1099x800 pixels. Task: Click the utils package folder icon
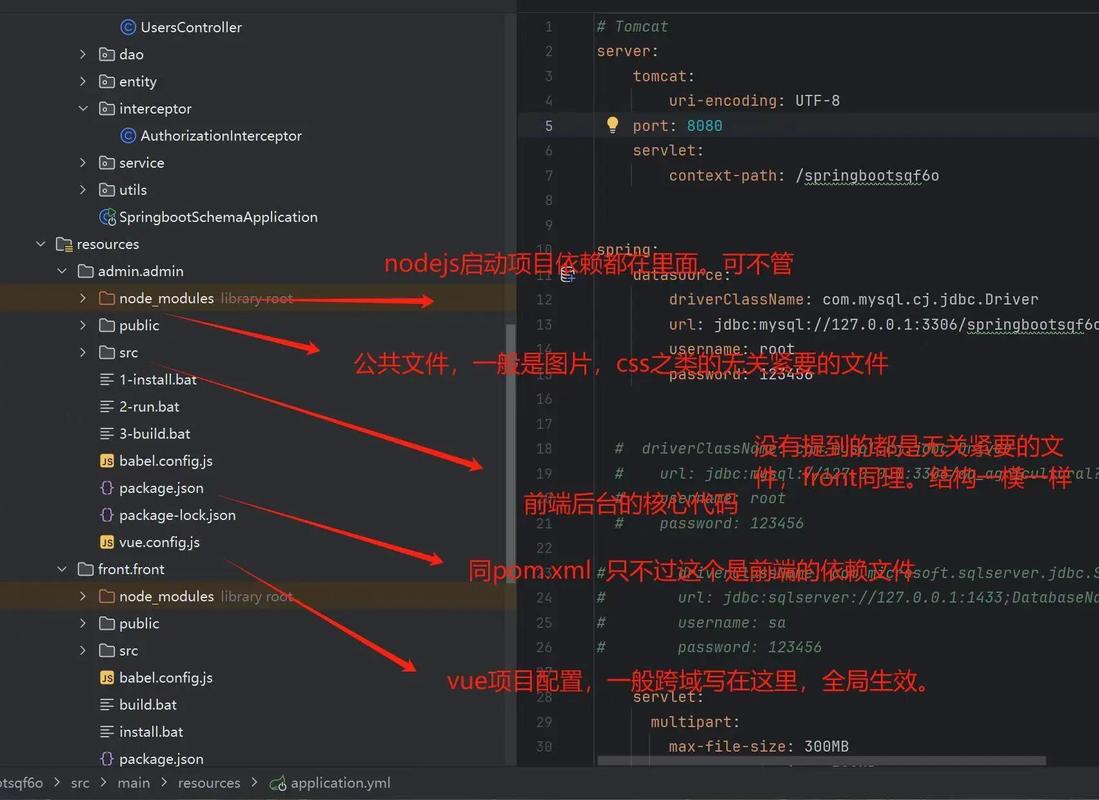[x=106, y=189]
